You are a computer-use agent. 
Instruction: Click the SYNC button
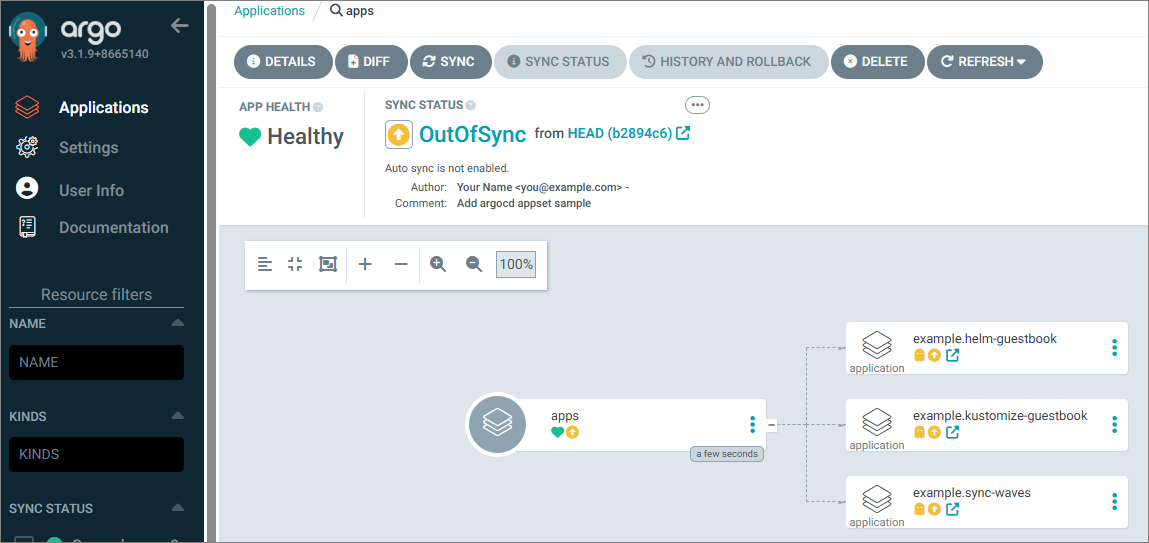[x=450, y=62]
